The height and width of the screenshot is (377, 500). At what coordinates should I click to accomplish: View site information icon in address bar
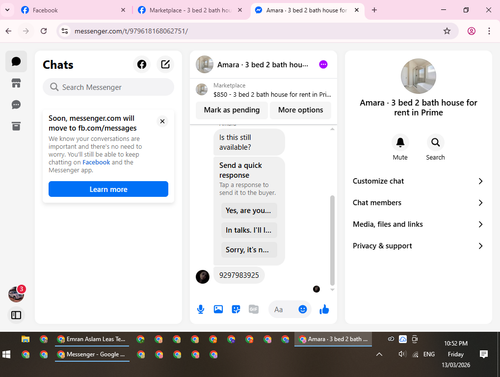pos(65,31)
